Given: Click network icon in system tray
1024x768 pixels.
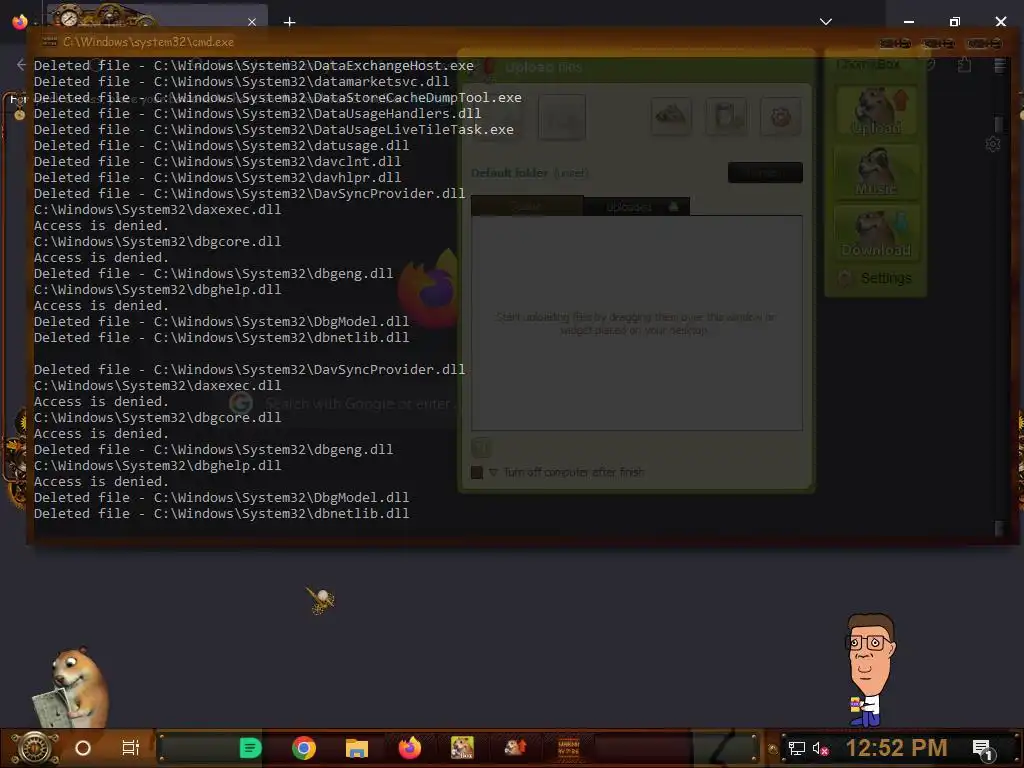Looking at the screenshot, I should point(797,748).
